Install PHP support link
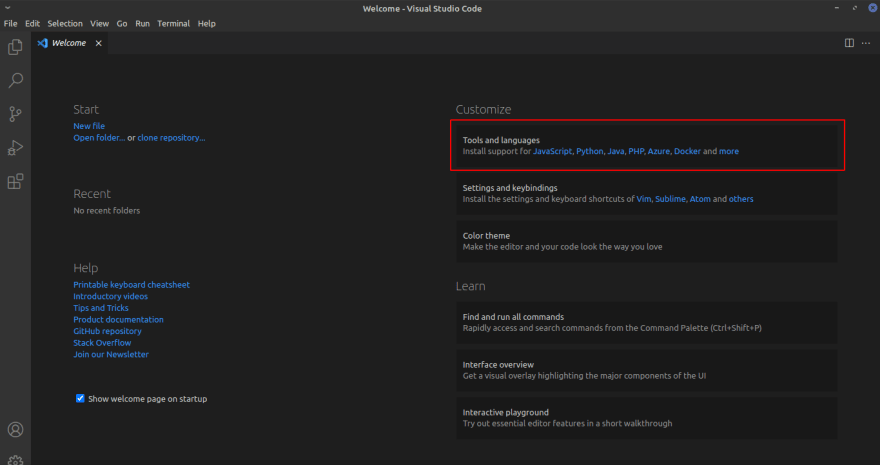 pyautogui.click(x=636, y=151)
